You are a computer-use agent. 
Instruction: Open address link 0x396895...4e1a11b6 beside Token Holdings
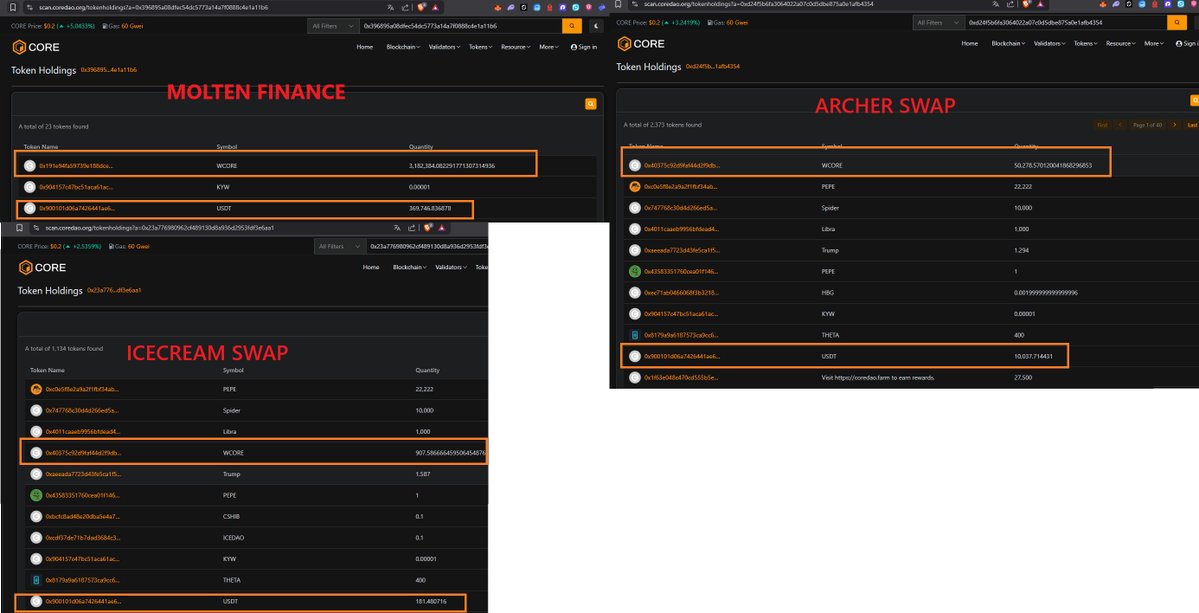[x=109, y=70]
